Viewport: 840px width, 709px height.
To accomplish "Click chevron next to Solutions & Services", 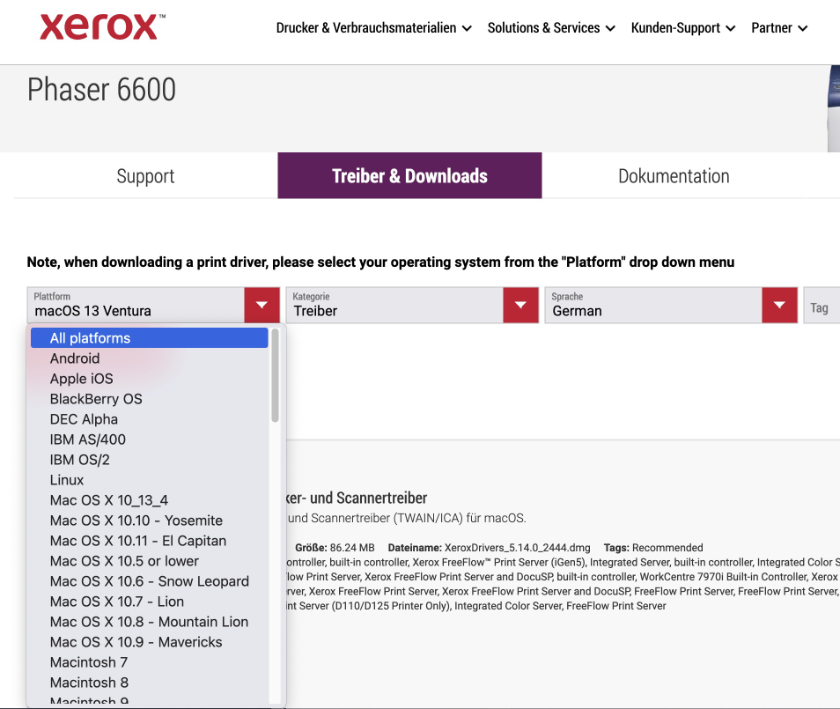I will coord(610,28).
